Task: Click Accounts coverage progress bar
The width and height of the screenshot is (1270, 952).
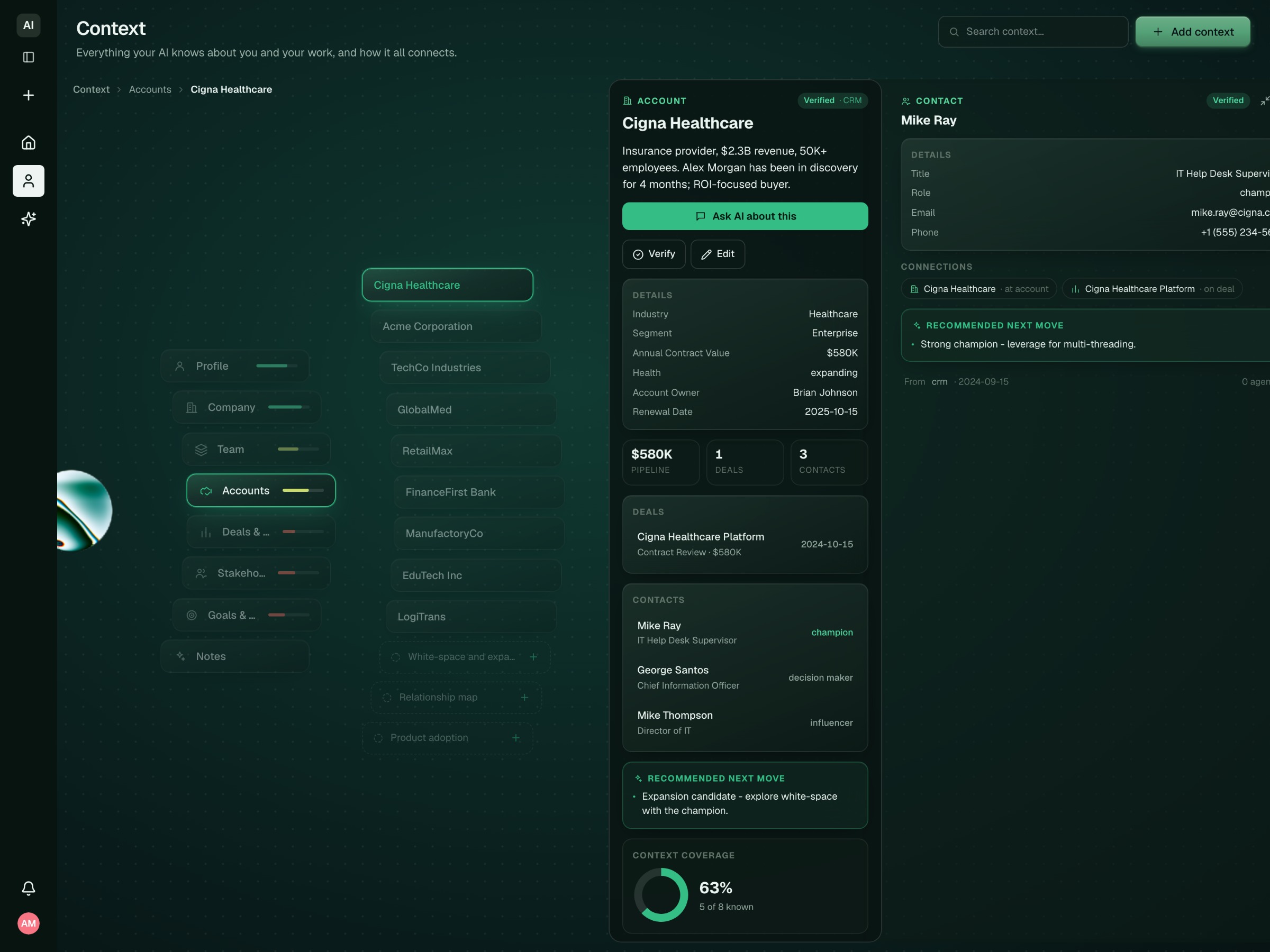Action: coord(303,491)
